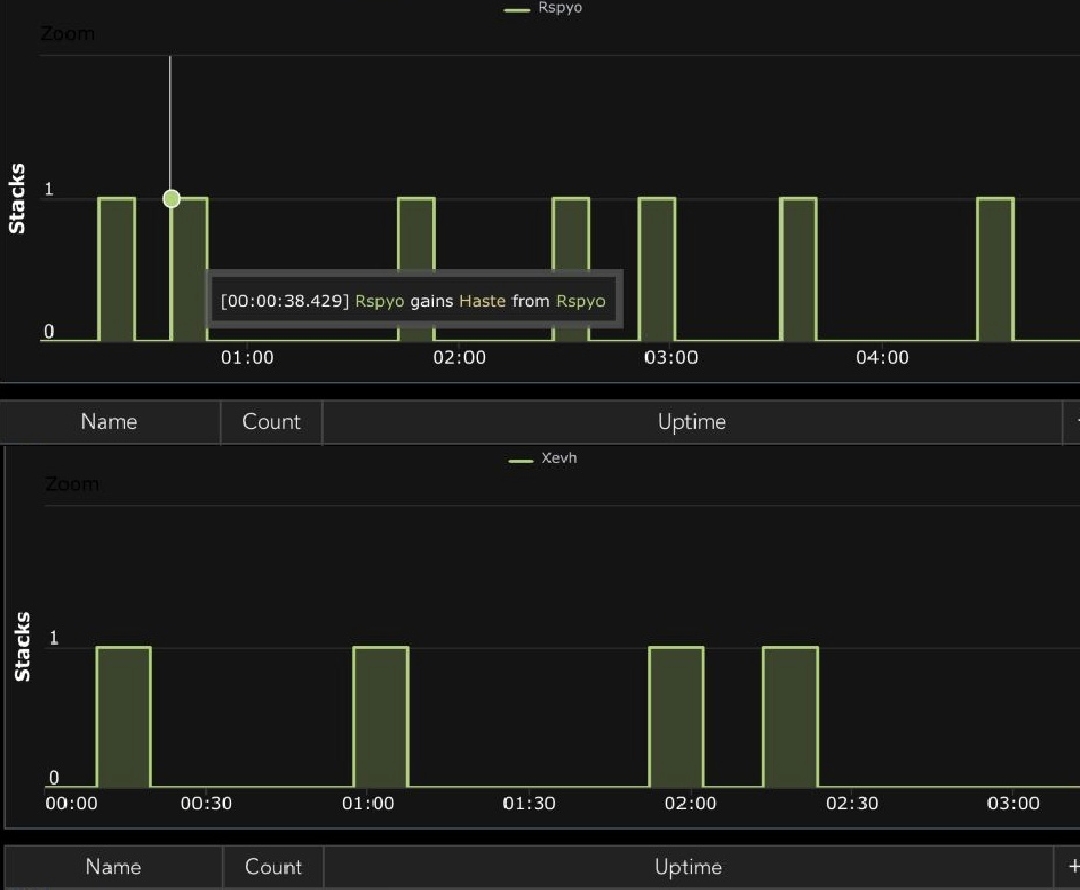Sort the upper table by Name
Viewport: 1080px width, 890px height.
tap(109, 422)
